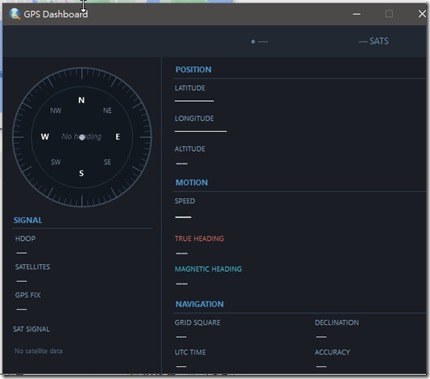Close the GPS Dashboard window

422,14
